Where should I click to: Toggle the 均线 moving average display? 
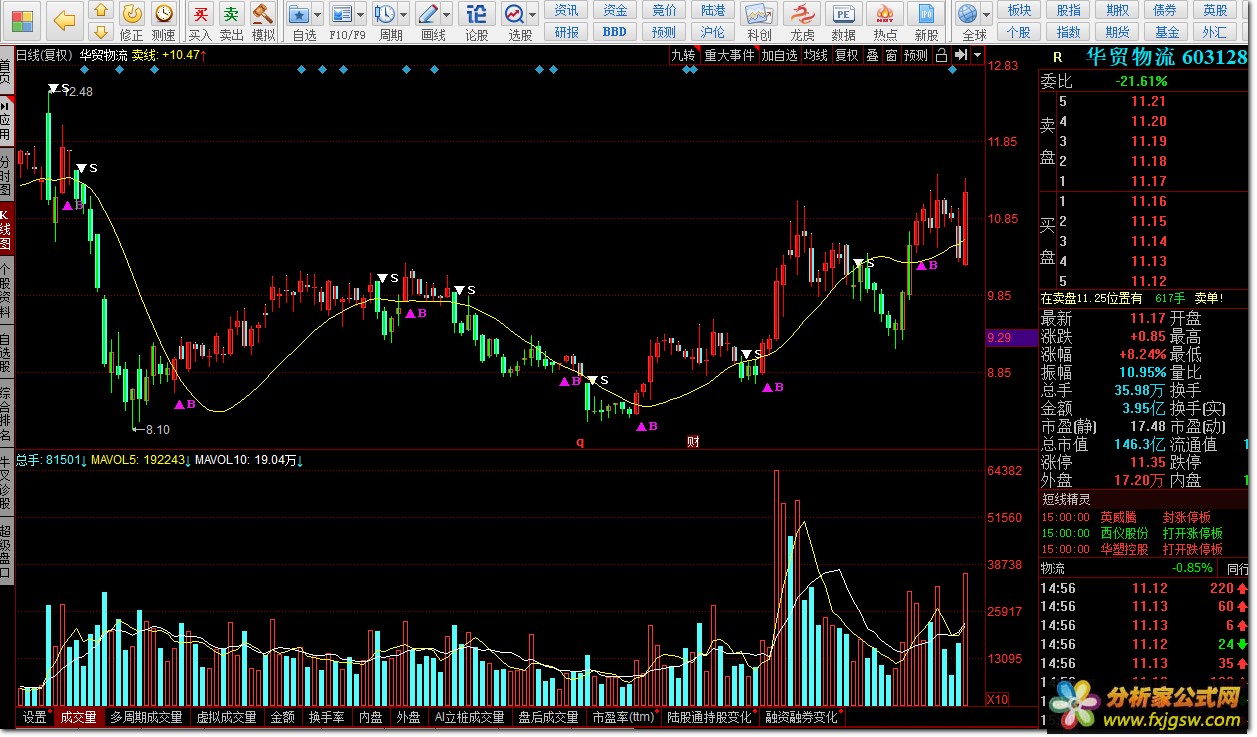(x=816, y=55)
